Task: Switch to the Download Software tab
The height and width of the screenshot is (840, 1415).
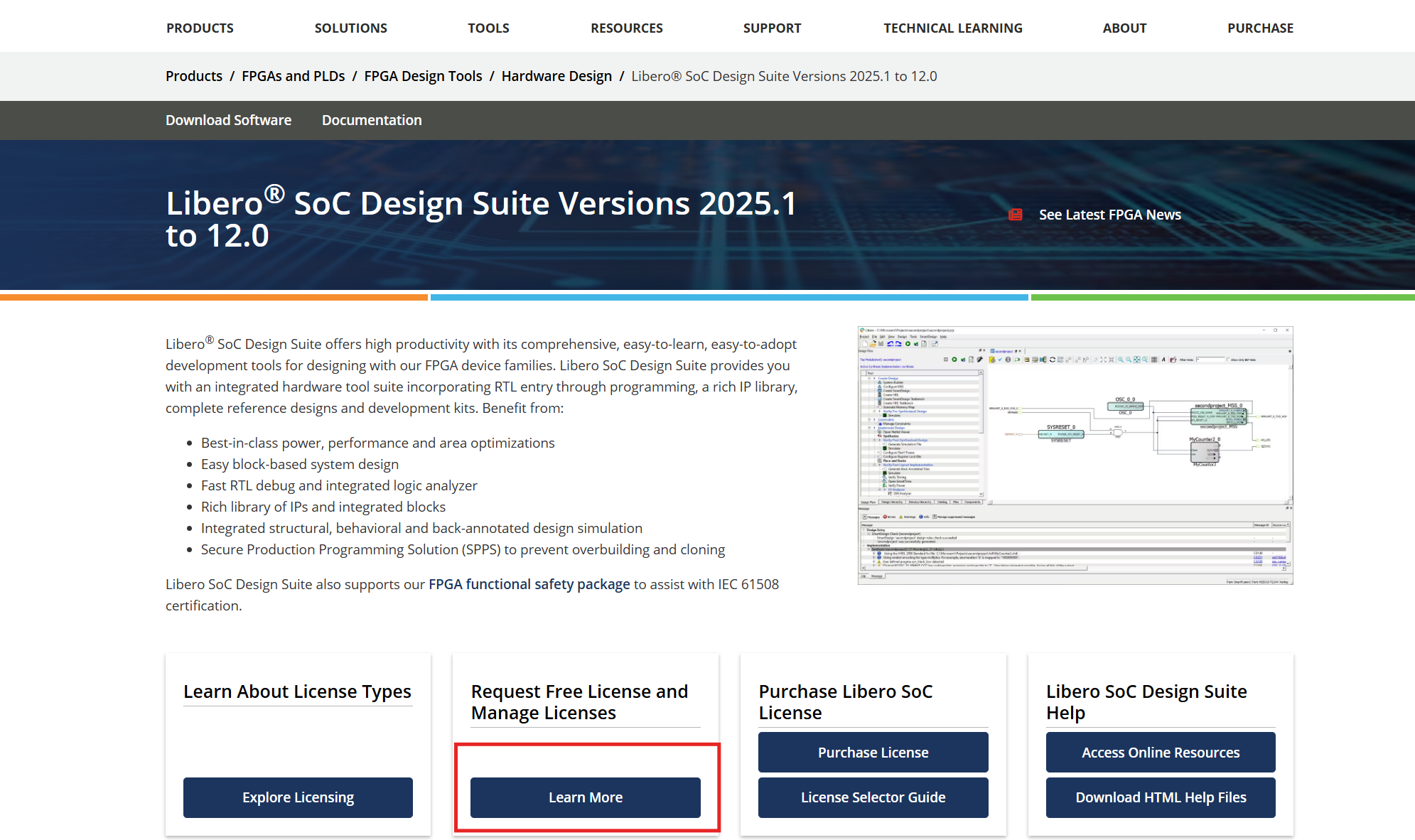Action: (228, 120)
